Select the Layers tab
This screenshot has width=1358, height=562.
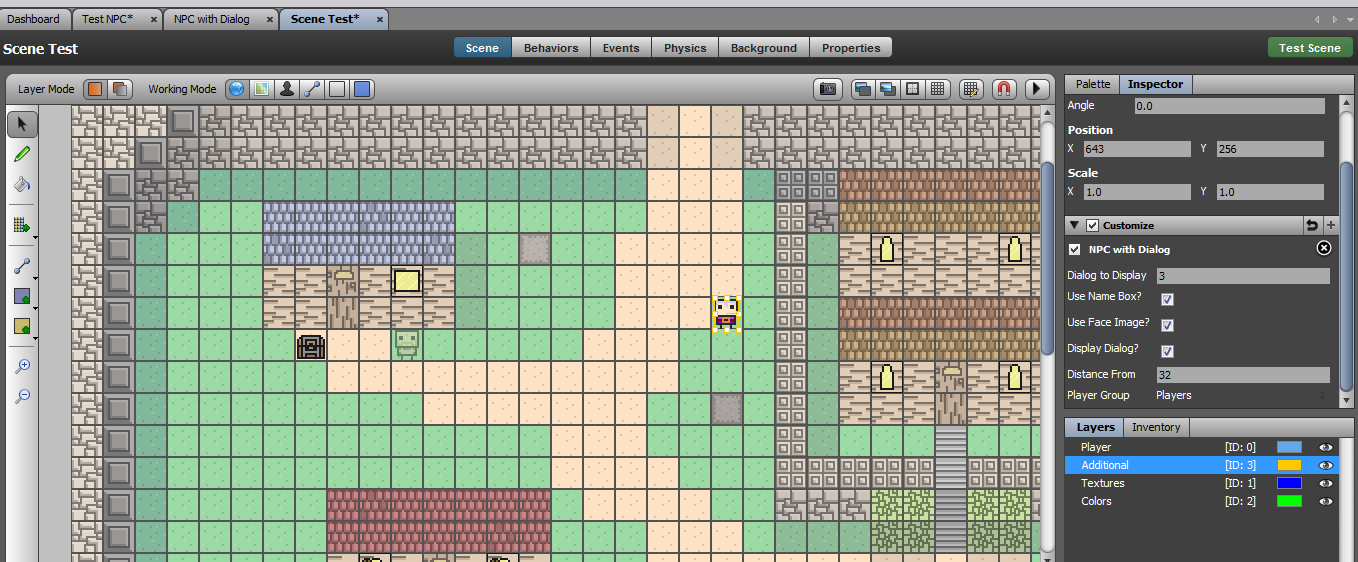(x=1095, y=427)
